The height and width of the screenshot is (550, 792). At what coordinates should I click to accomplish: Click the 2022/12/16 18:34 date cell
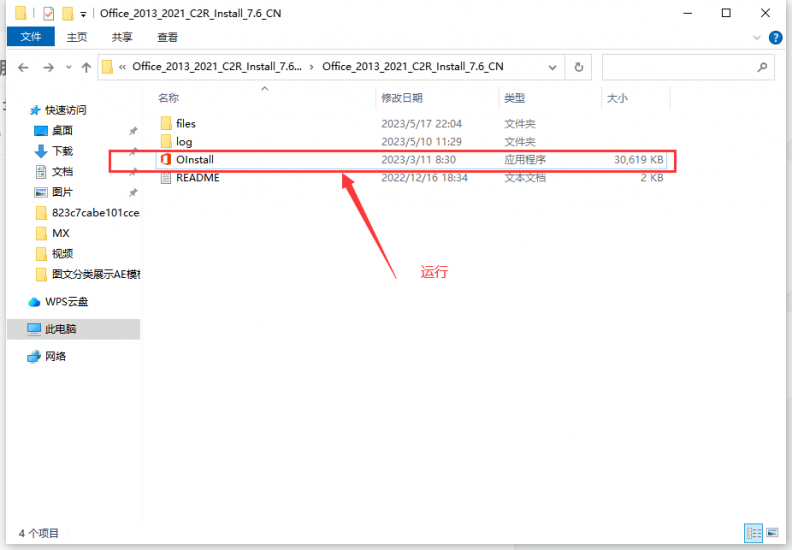coord(424,178)
